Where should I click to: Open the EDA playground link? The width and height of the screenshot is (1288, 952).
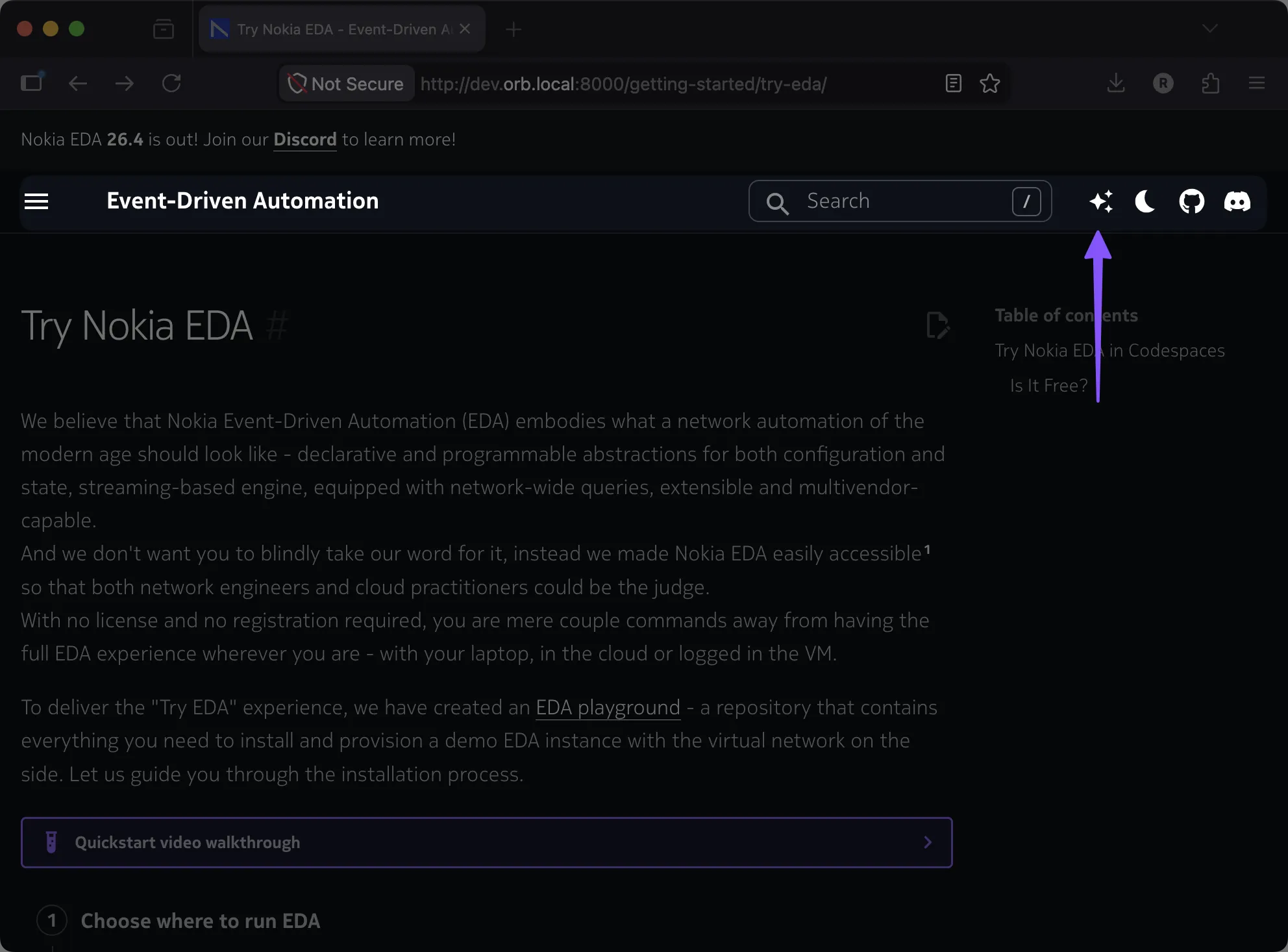point(608,707)
